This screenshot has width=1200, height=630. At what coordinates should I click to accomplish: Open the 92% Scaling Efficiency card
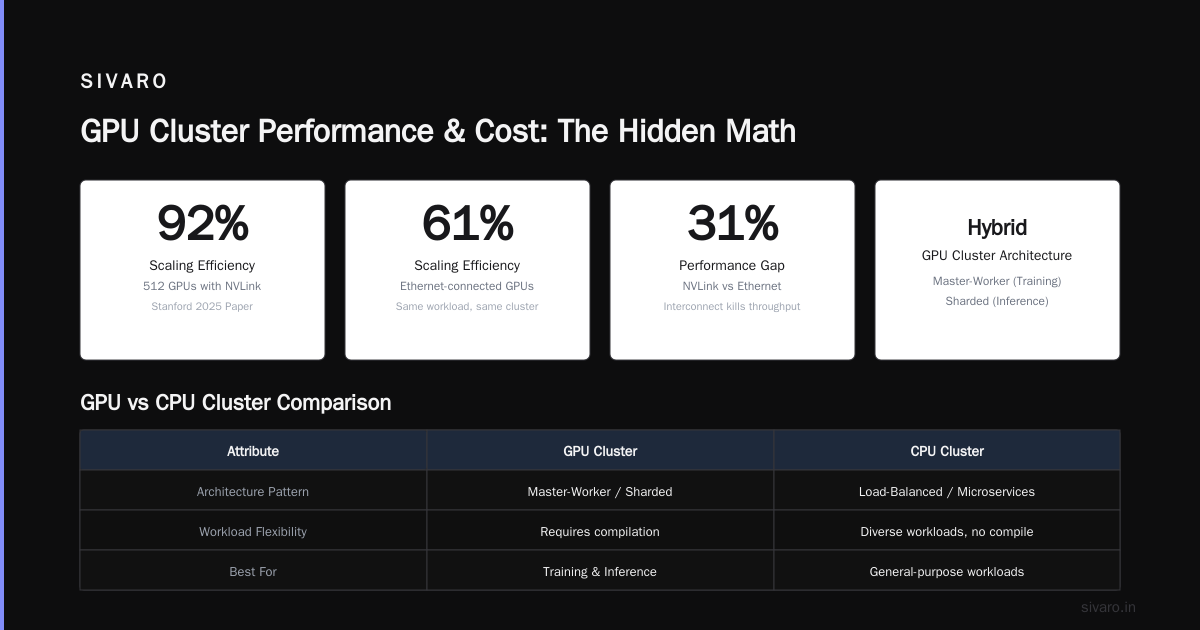tap(202, 270)
